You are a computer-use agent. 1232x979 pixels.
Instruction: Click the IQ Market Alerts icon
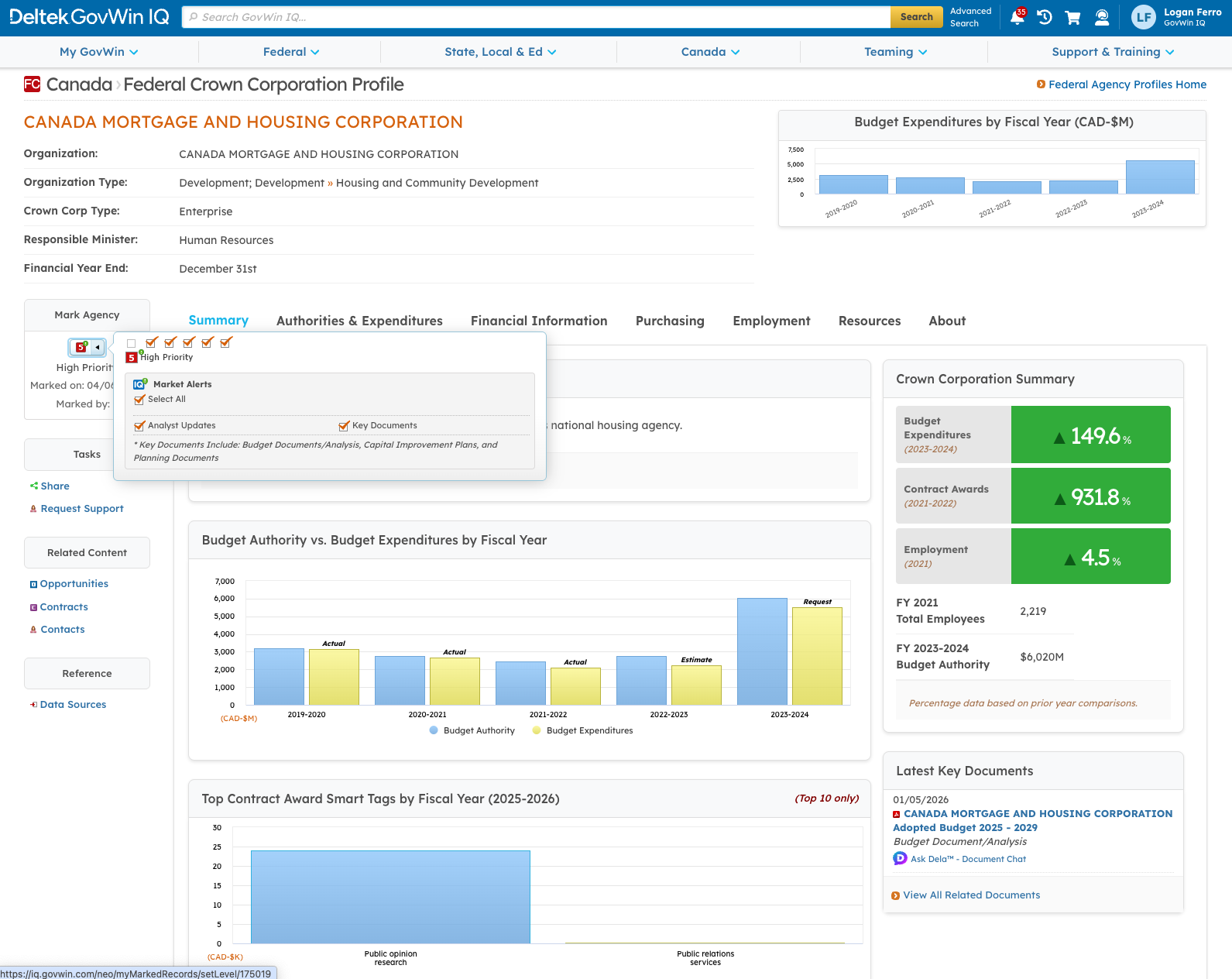pyautogui.click(x=139, y=384)
